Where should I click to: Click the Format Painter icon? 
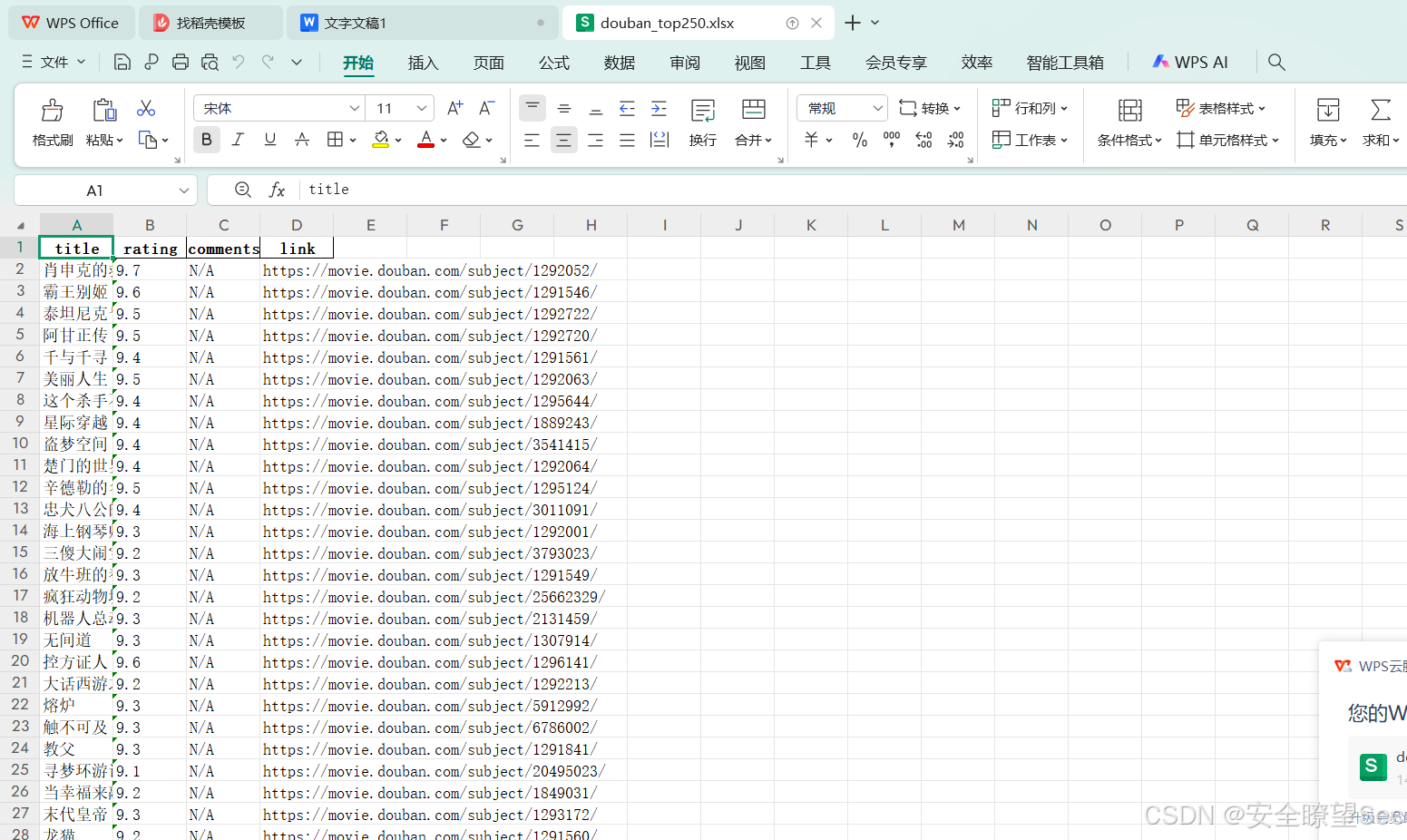[53, 110]
